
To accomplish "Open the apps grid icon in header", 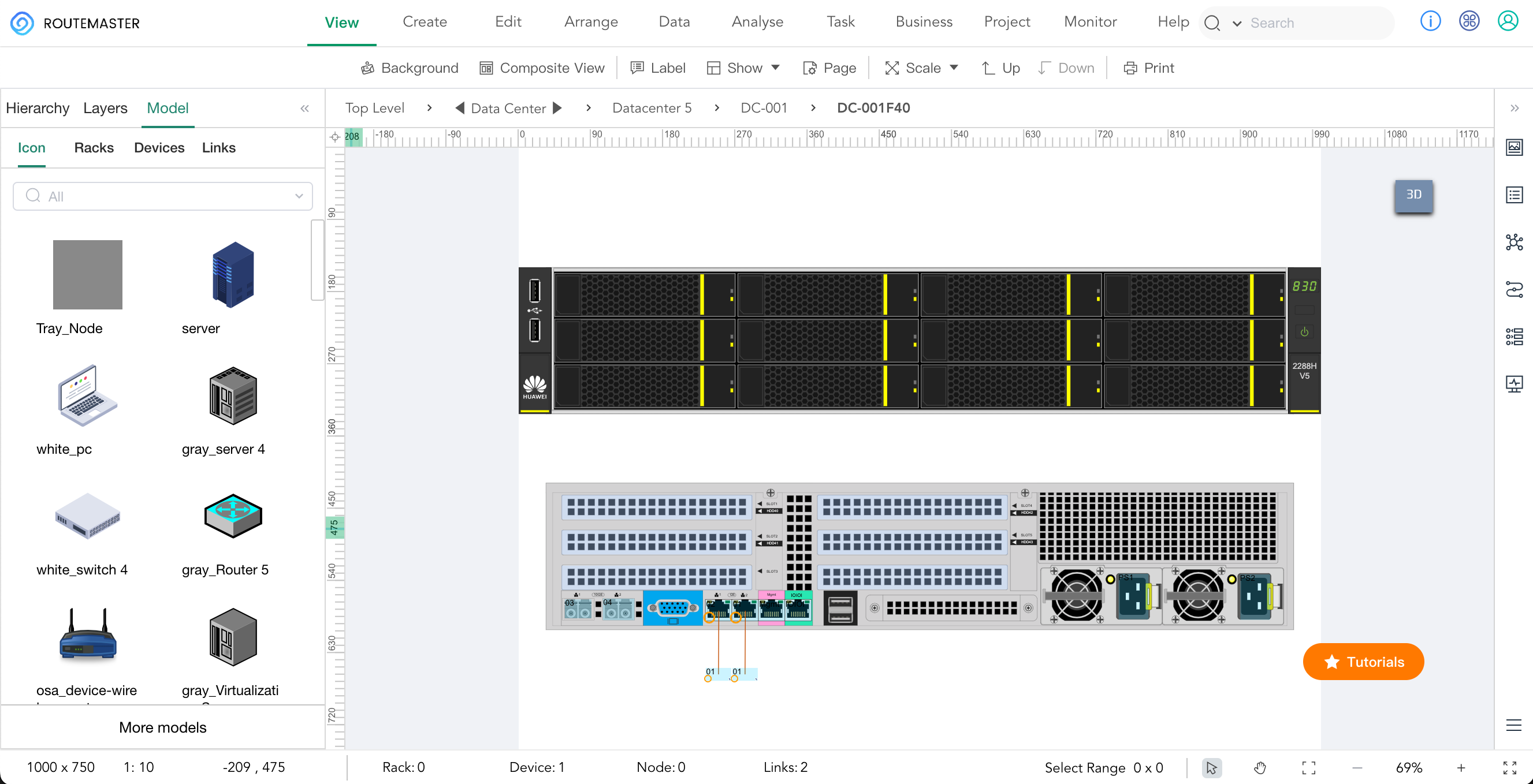I will 1469,21.
